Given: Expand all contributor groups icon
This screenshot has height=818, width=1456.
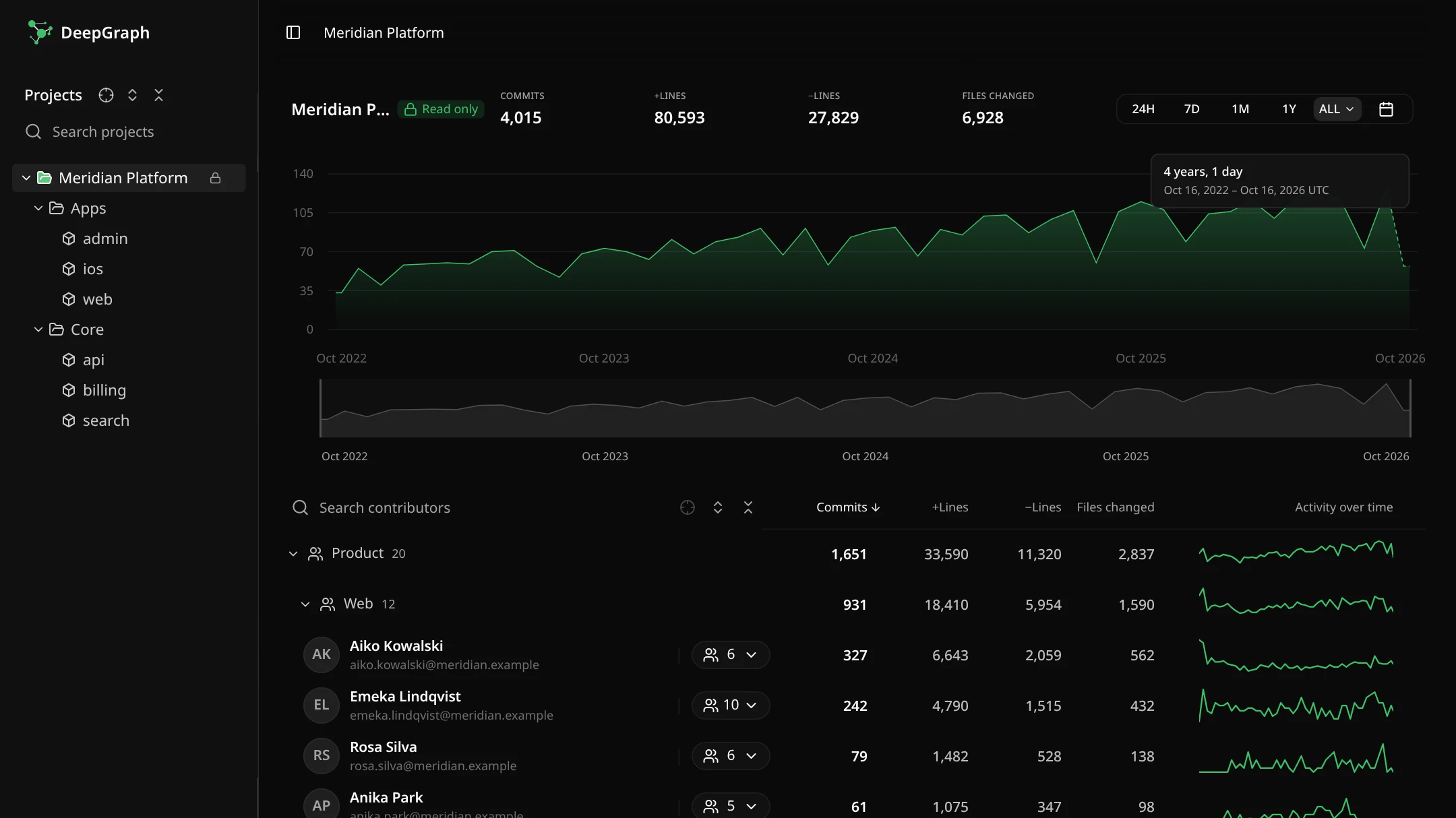Looking at the screenshot, I should point(718,507).
